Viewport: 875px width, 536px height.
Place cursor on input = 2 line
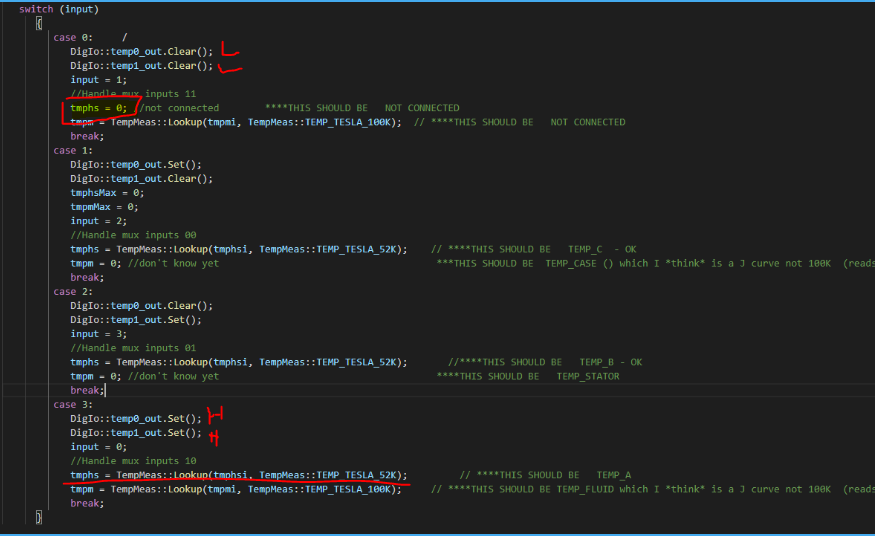[x=98, y=221]
